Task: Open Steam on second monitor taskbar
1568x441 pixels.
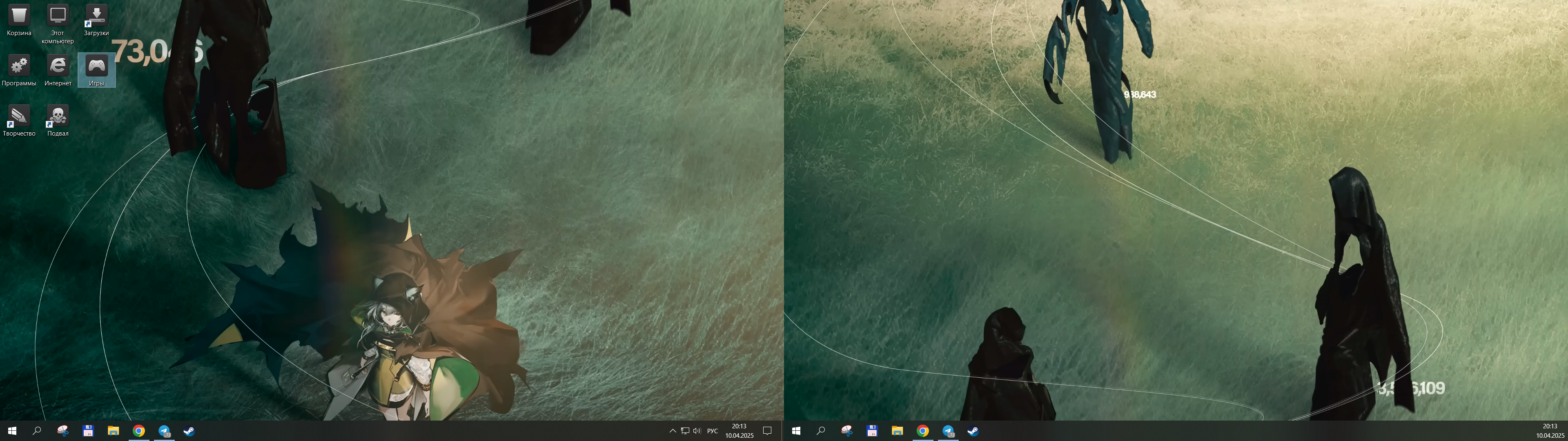Action: (973, 431)
